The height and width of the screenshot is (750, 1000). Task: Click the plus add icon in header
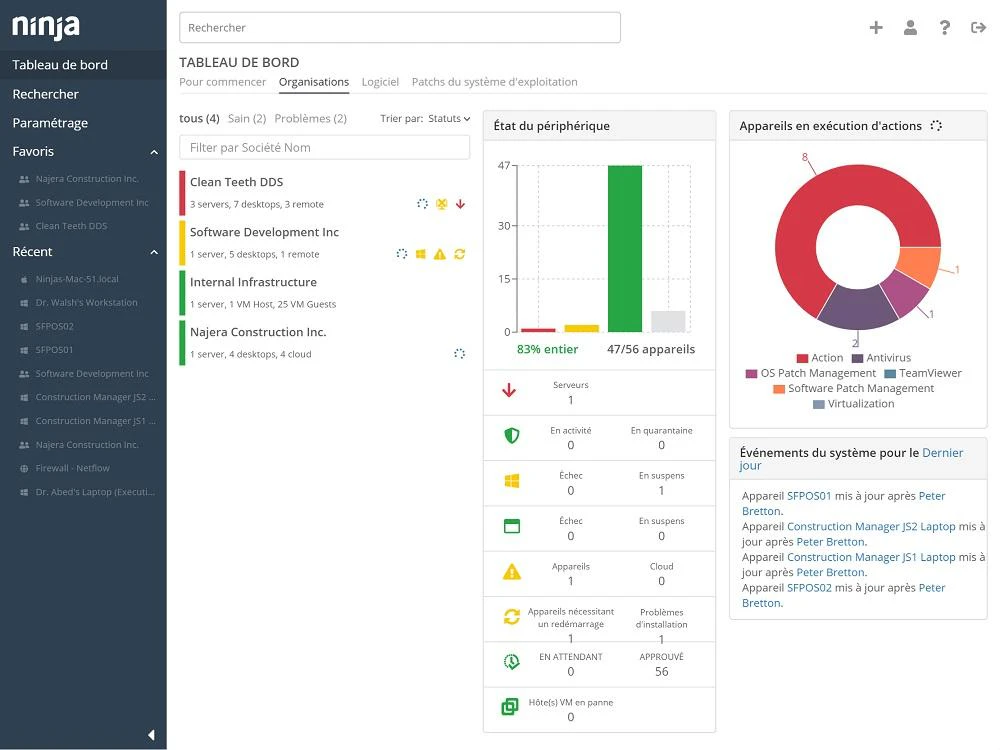(x=876, y=27)
